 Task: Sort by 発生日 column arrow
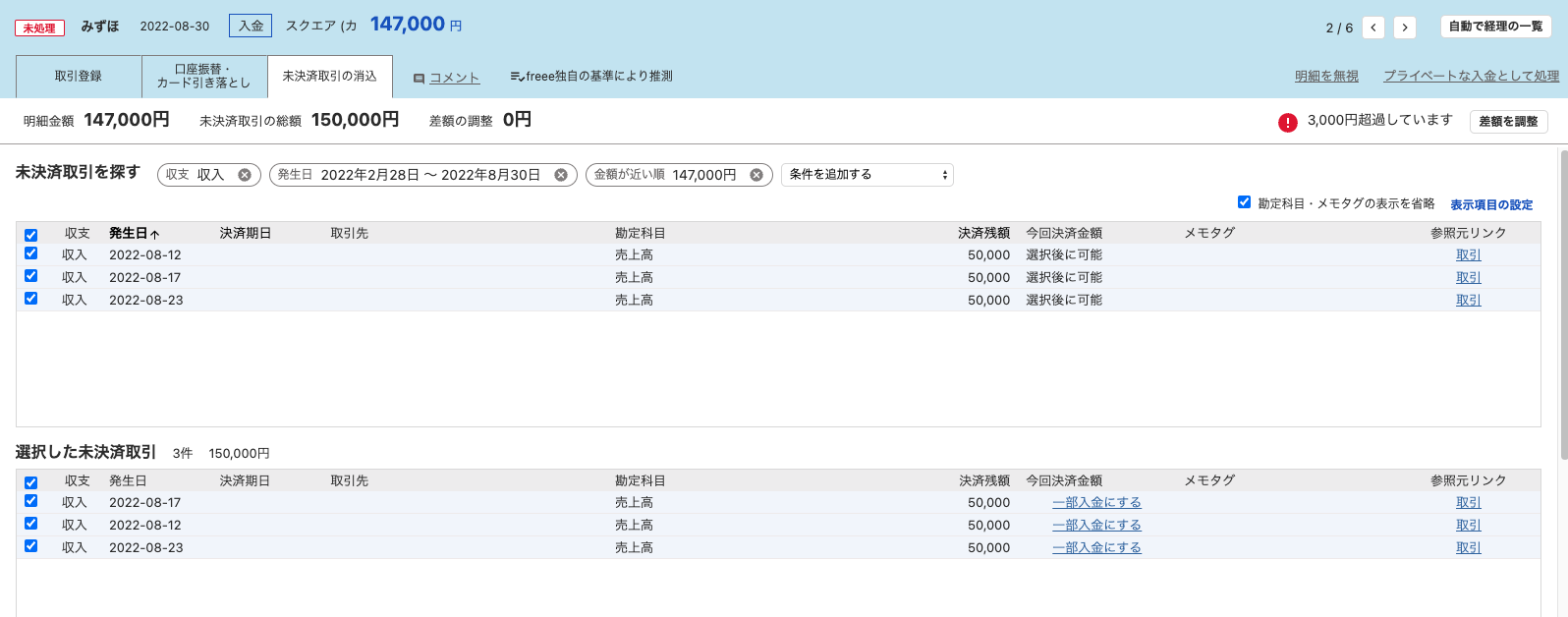click(155, 234)
